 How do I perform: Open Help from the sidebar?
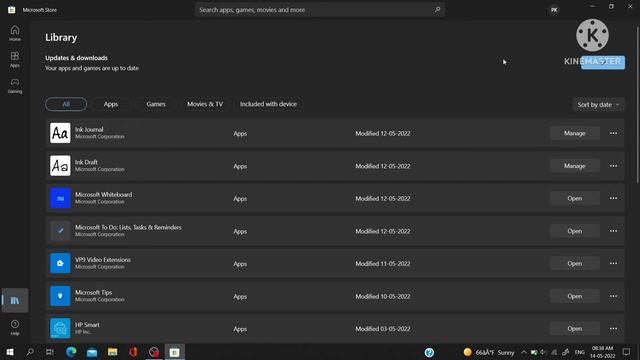(15, 327)
